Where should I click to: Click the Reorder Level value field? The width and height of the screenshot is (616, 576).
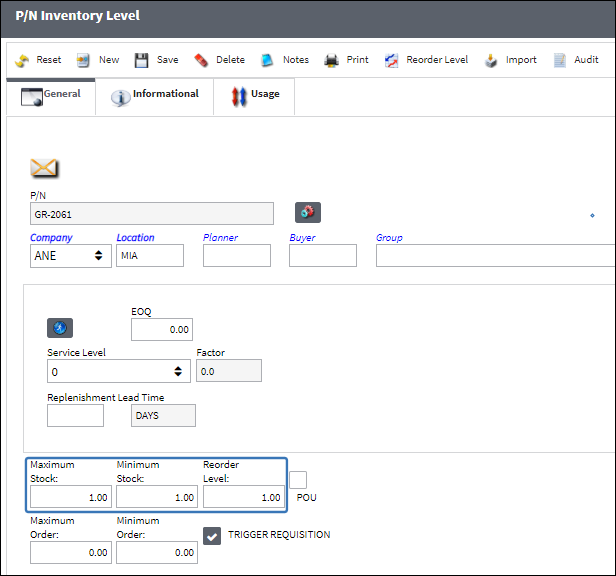[x=244, y=497]
